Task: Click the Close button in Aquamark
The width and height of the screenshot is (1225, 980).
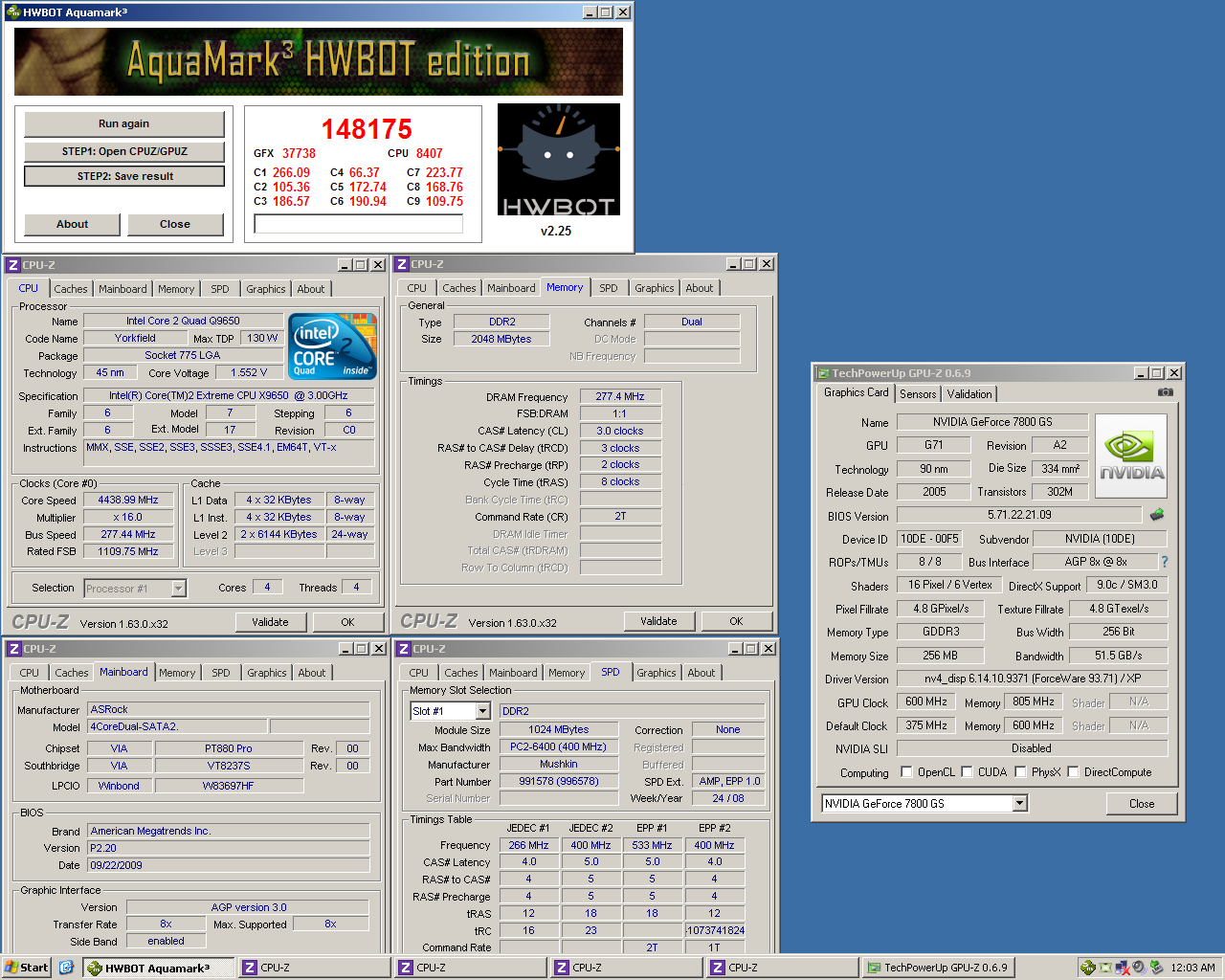Action: (x=175, y=224)
